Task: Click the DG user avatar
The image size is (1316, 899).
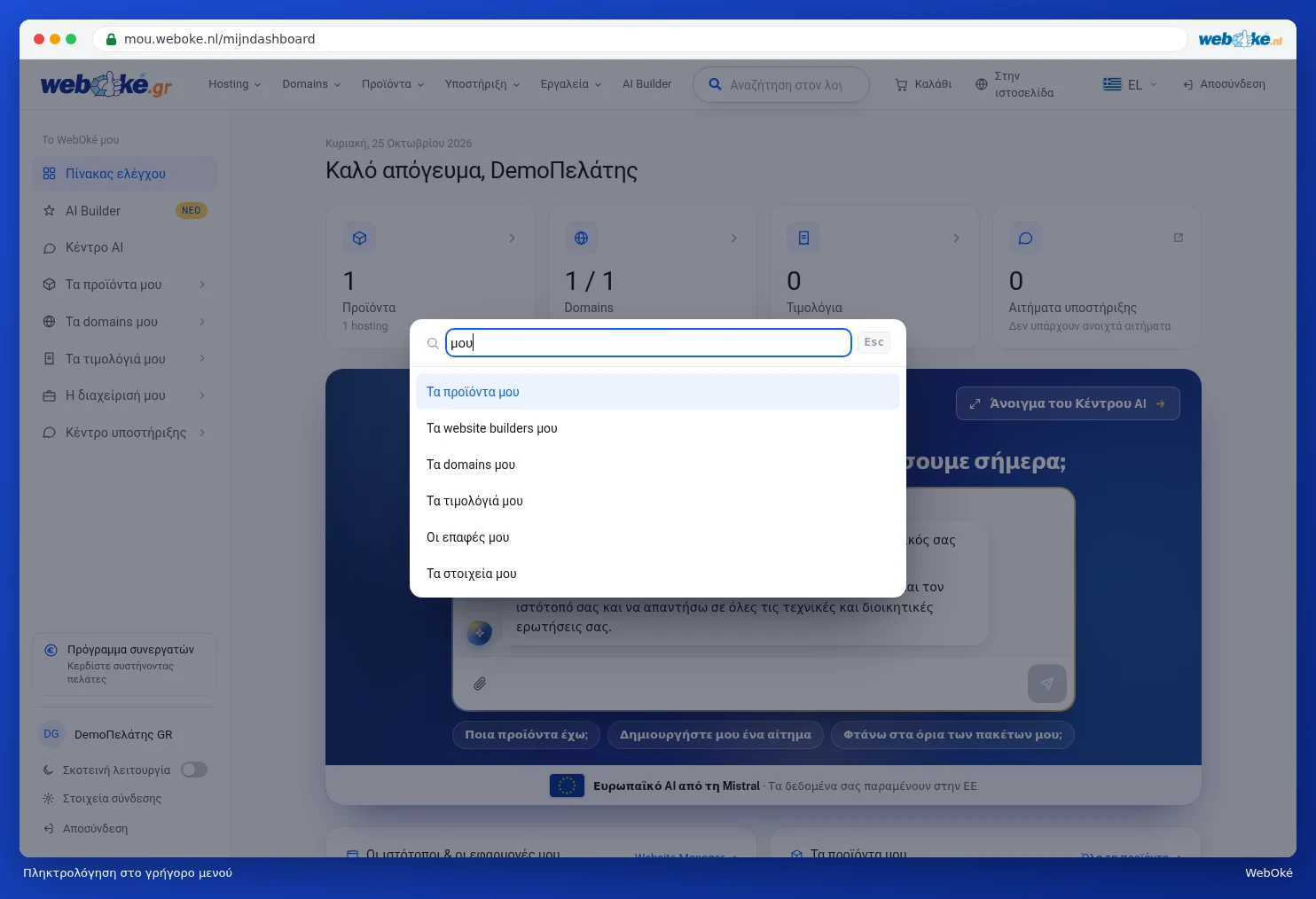Action: pos(51,734)
